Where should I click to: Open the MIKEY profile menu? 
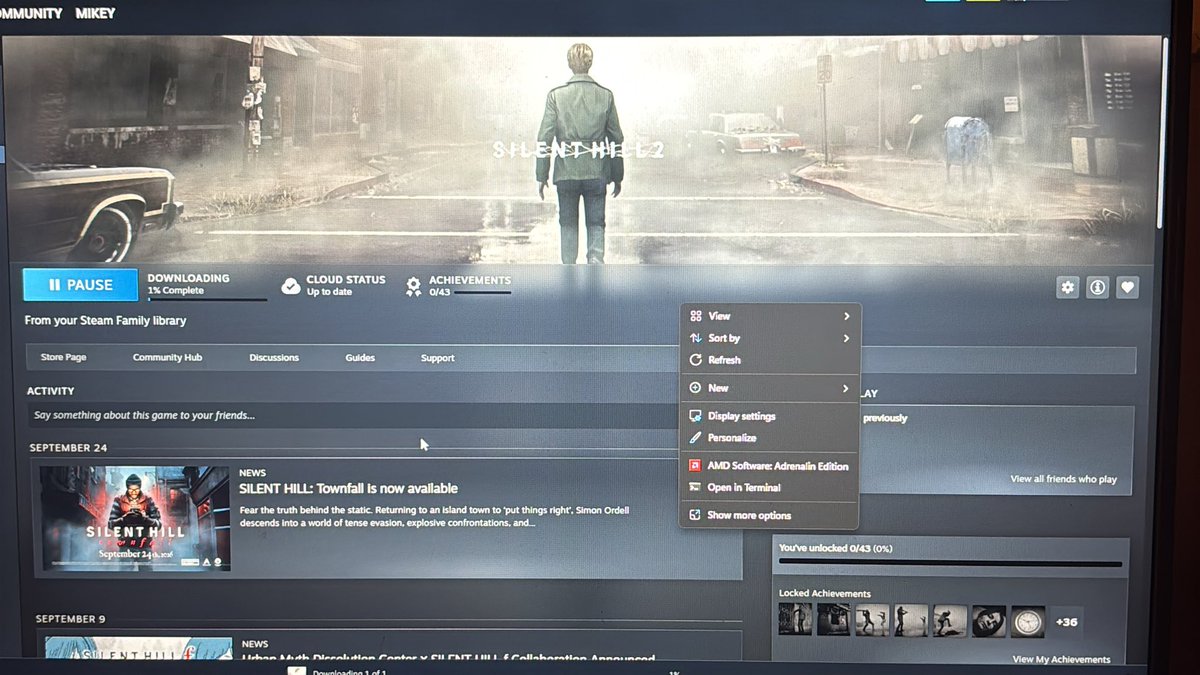tap(95, 14)
